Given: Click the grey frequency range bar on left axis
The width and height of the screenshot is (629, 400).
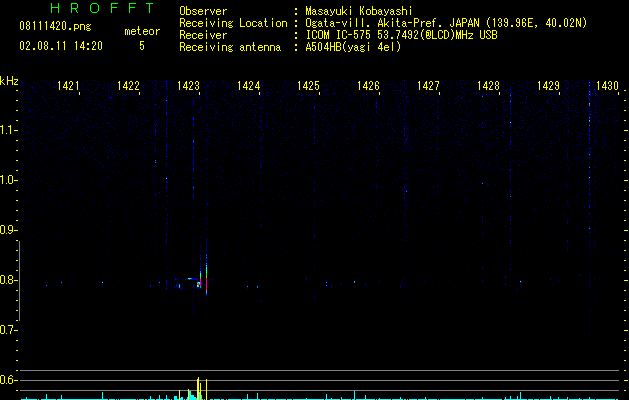Looking at the screenshot, I should tap(19, 281).
